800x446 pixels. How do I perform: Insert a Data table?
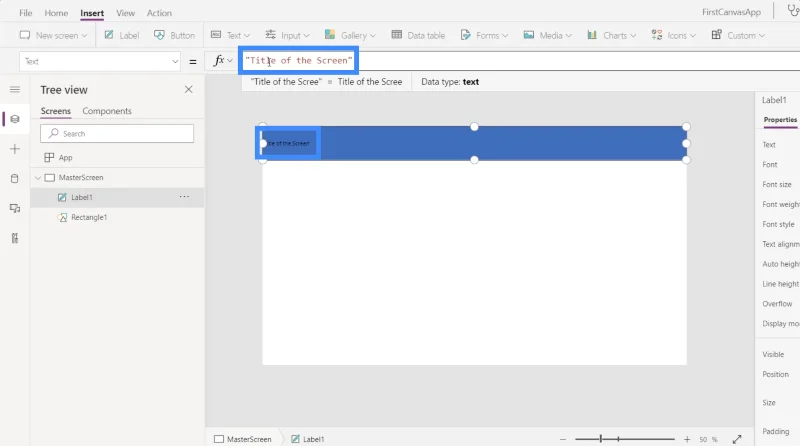tap(418, 35)
